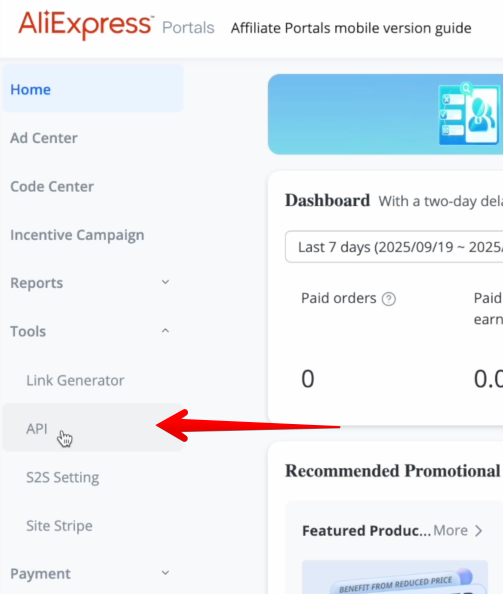
Task: Click the AliExpress logo
Action: (86, 25)
